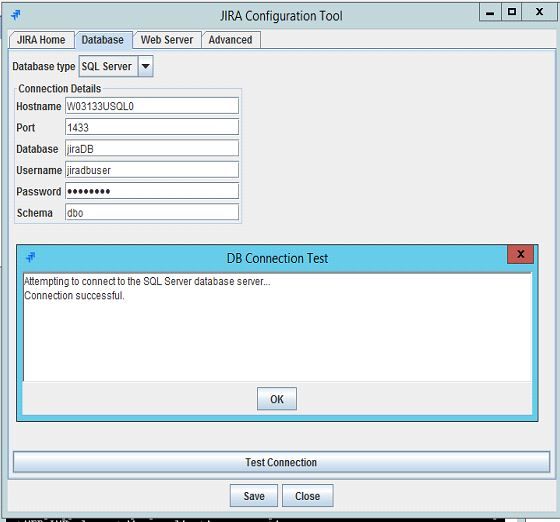Viewport: 560px width, 522px height.
Task: Click OK in the DB Connection Test dialog
Action: [277, 399]
